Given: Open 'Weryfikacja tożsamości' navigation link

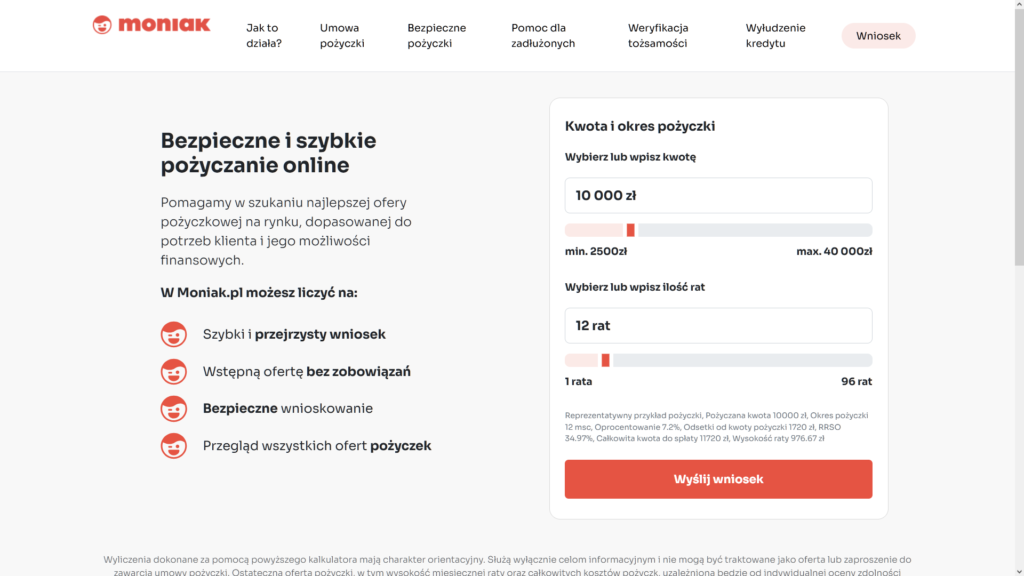Looking at the screenshot, I should [x=658, y=36].
